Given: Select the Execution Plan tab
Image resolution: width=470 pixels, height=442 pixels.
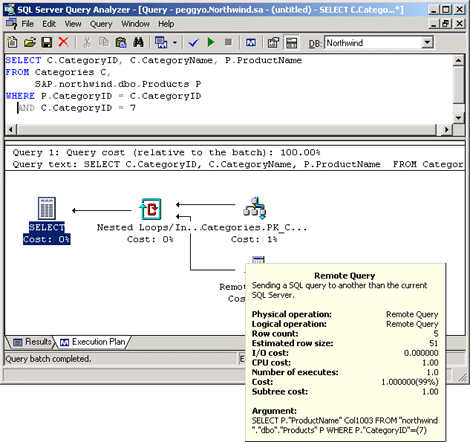Looking at the screenshot, I should [93, 342].
